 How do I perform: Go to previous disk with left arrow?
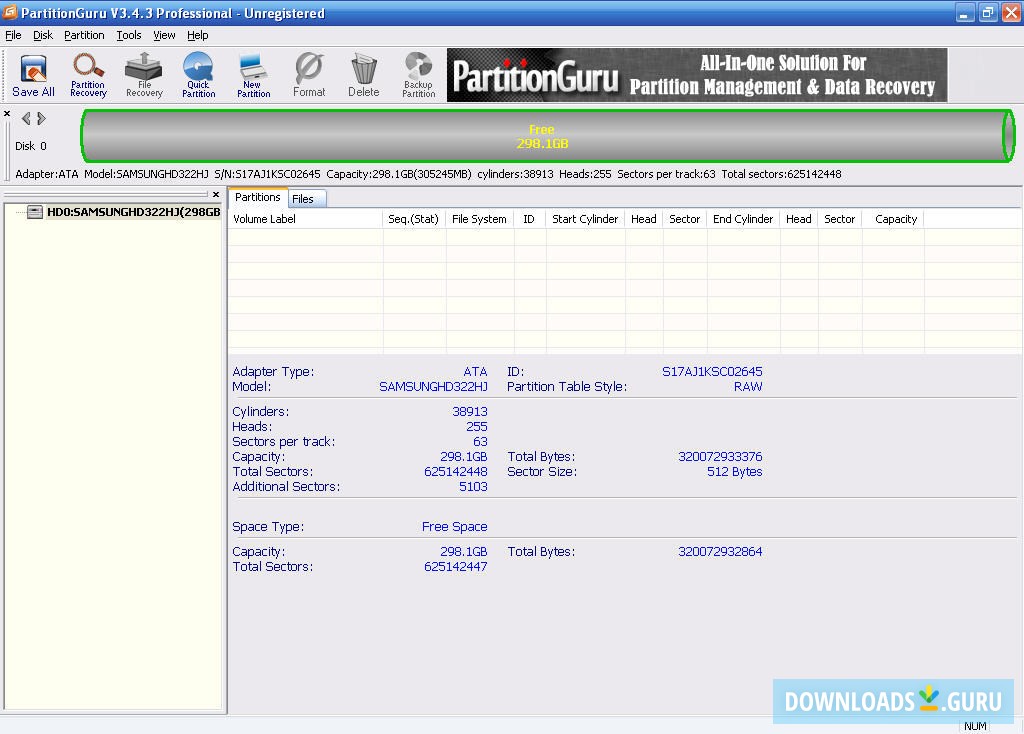[26, 118]
